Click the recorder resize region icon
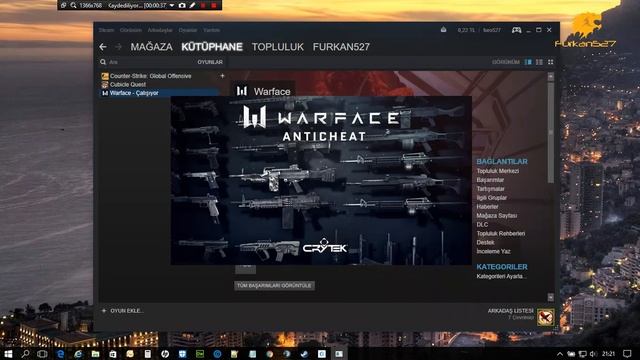 click(63, 5)
